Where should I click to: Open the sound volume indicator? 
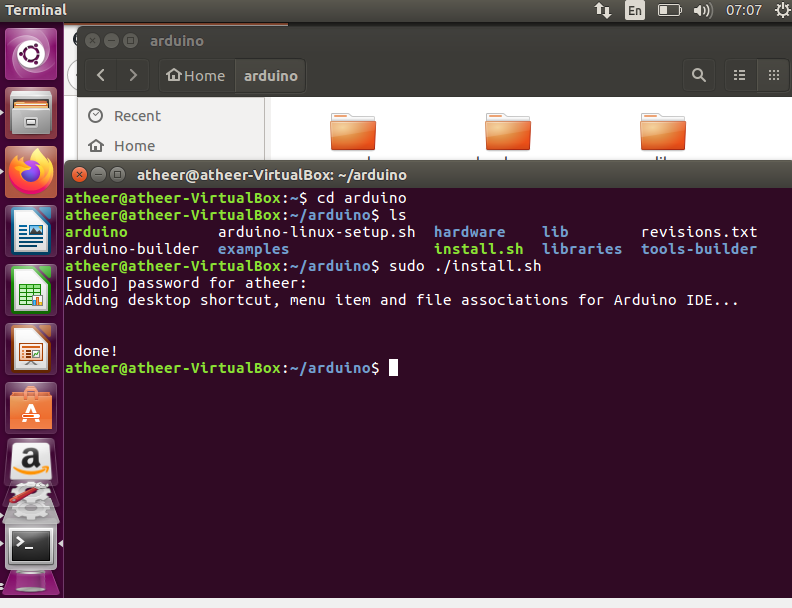click(x=703, y=10)
